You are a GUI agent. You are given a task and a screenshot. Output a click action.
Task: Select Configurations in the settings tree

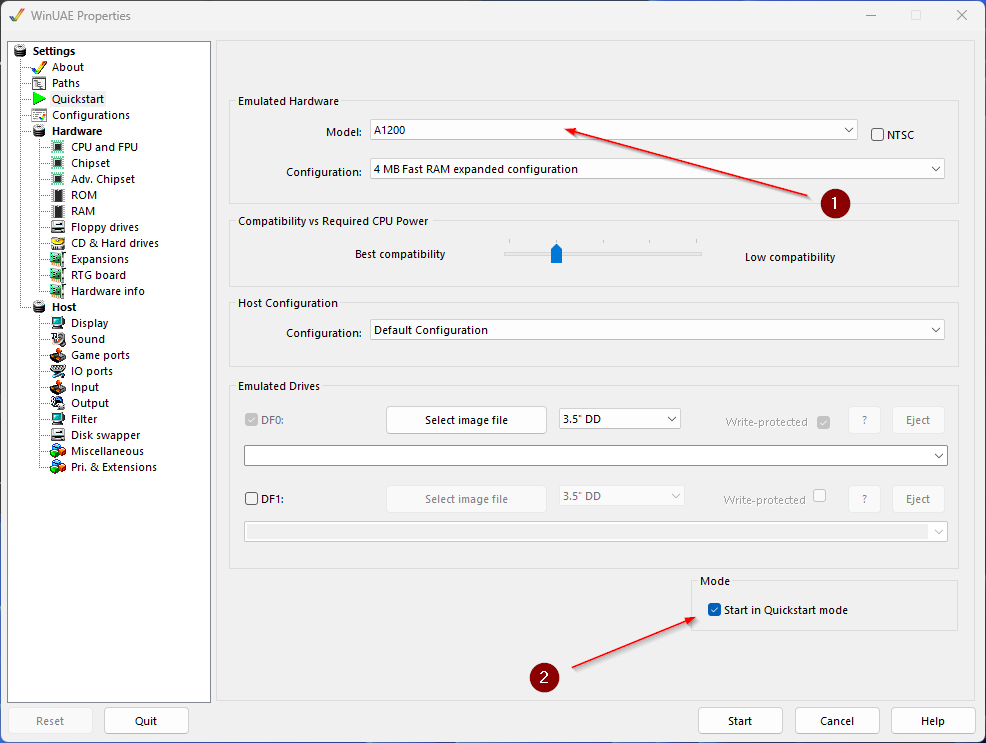tap(91, 115)
